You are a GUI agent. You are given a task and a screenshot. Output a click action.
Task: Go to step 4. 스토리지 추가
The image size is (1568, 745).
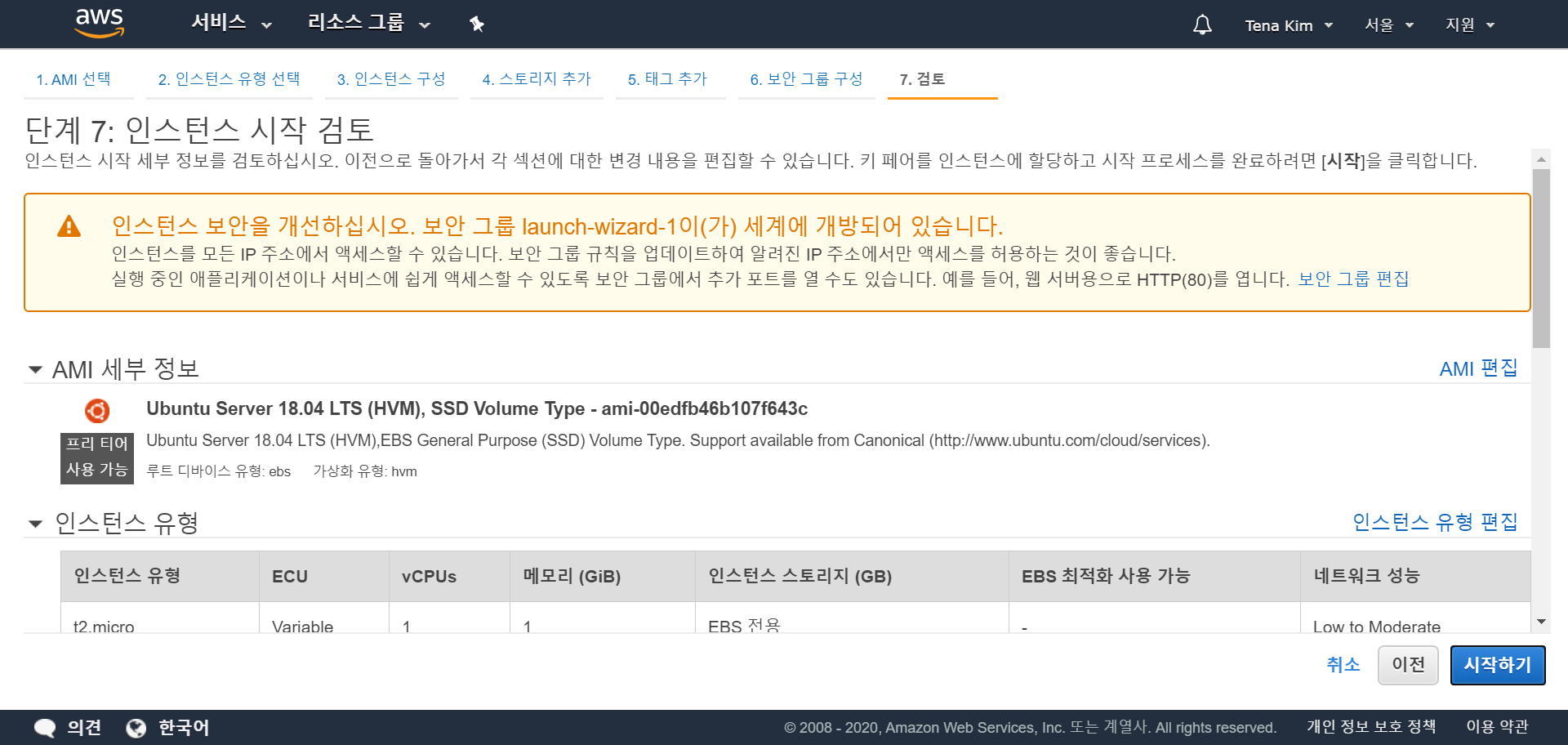[x=537, y=79]
